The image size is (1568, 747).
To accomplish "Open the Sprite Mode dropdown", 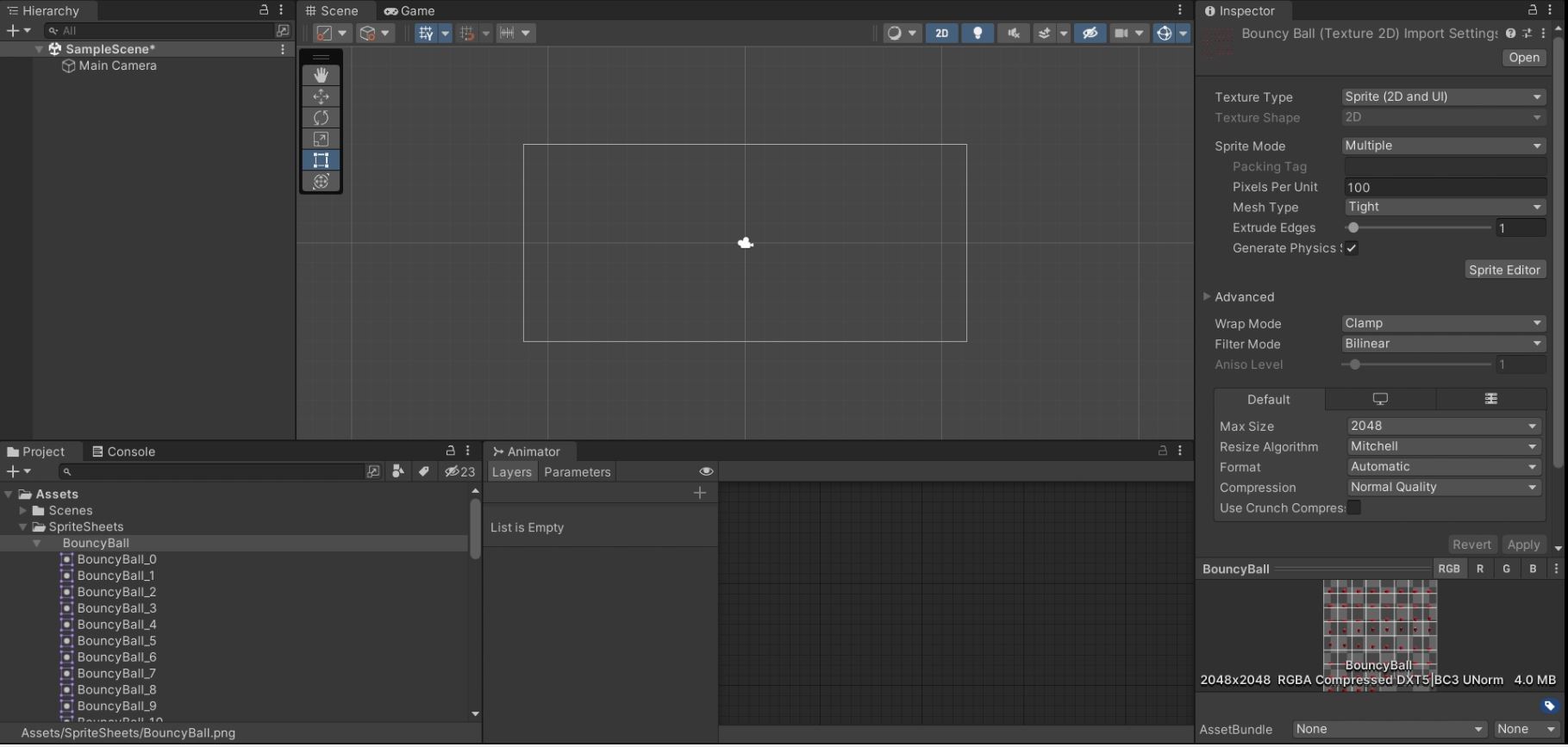I will tap(1443, 146).
